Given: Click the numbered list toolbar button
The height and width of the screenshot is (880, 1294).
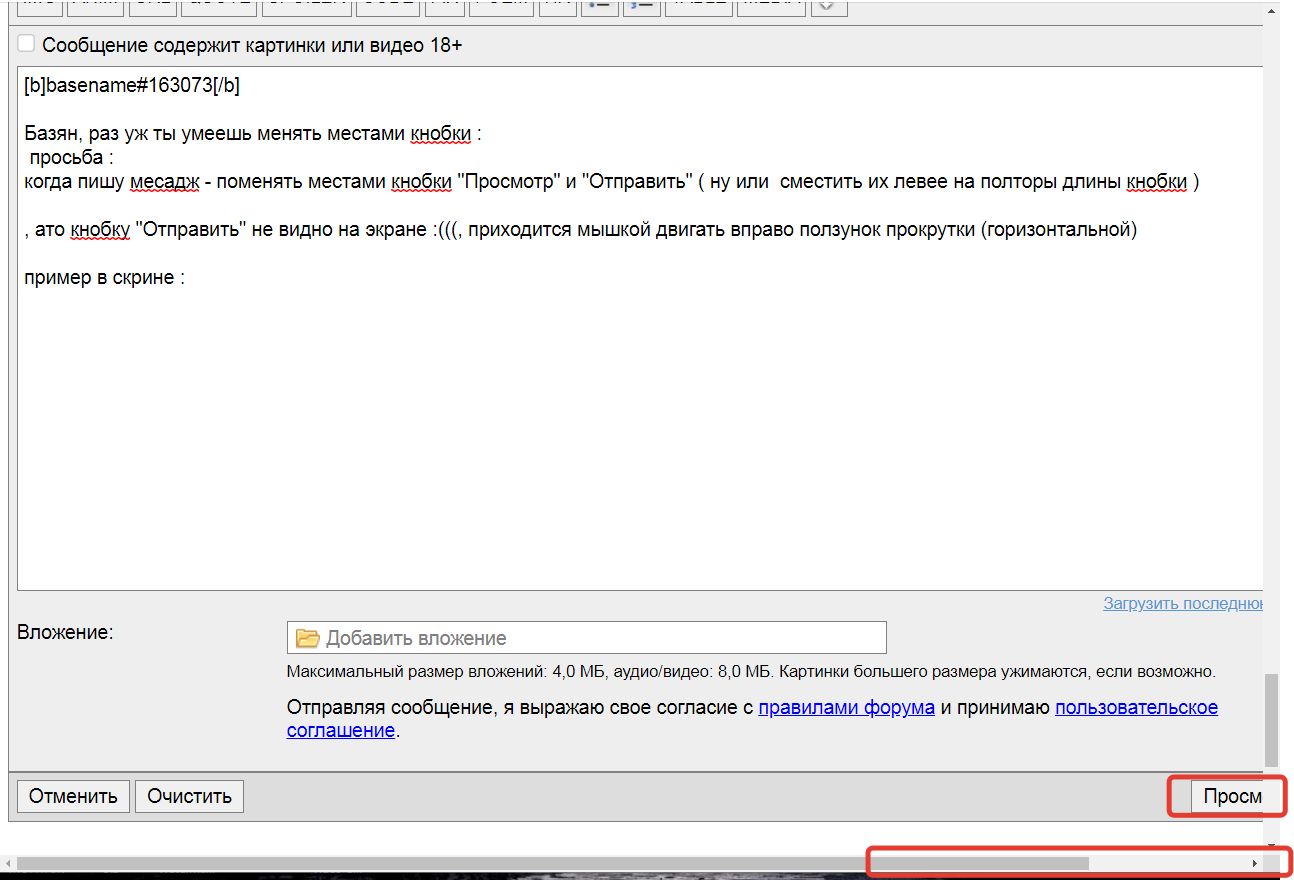Looking at the screenshot, I should pos(642,5).
